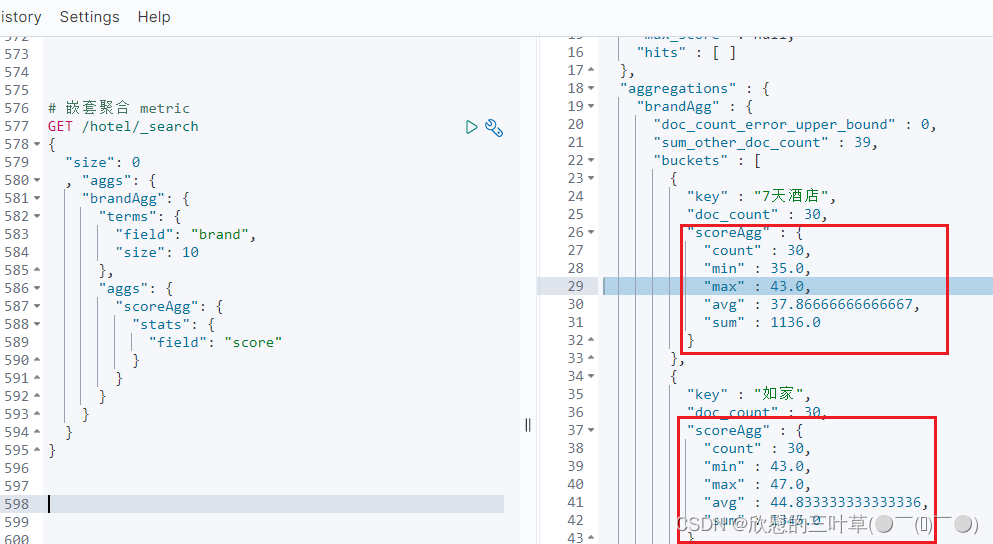
Task: Click '"doc_count_error_upper_bound" : 0' line
Action: 795,125
